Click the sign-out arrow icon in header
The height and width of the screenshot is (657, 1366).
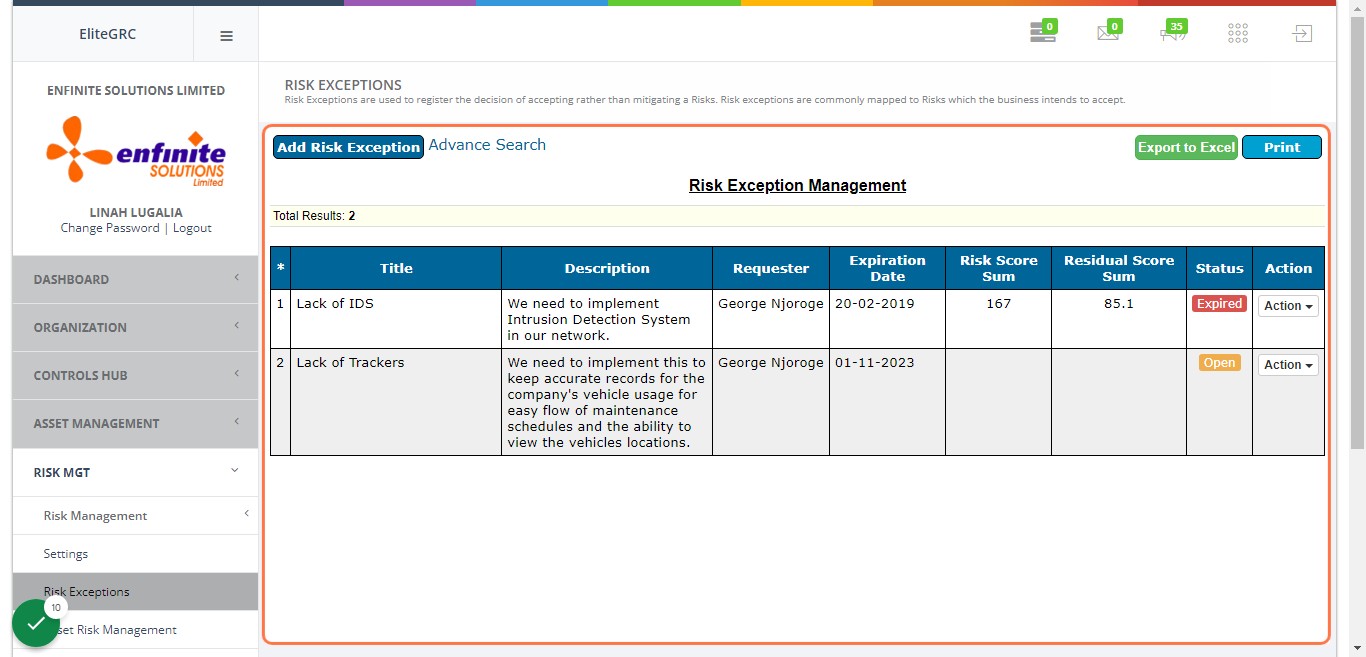[x=1301, y=34]
